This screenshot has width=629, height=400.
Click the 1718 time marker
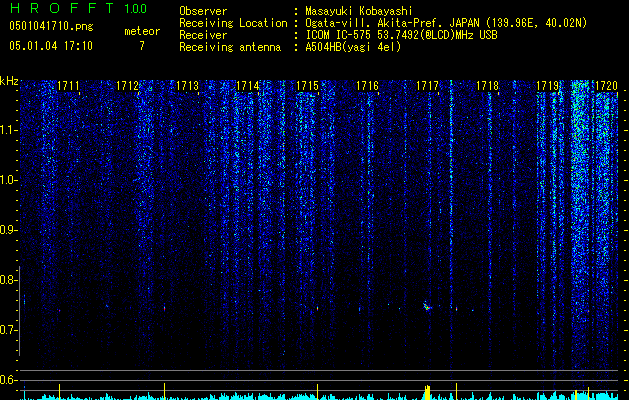pyautogui.click(x=487, y=86)
